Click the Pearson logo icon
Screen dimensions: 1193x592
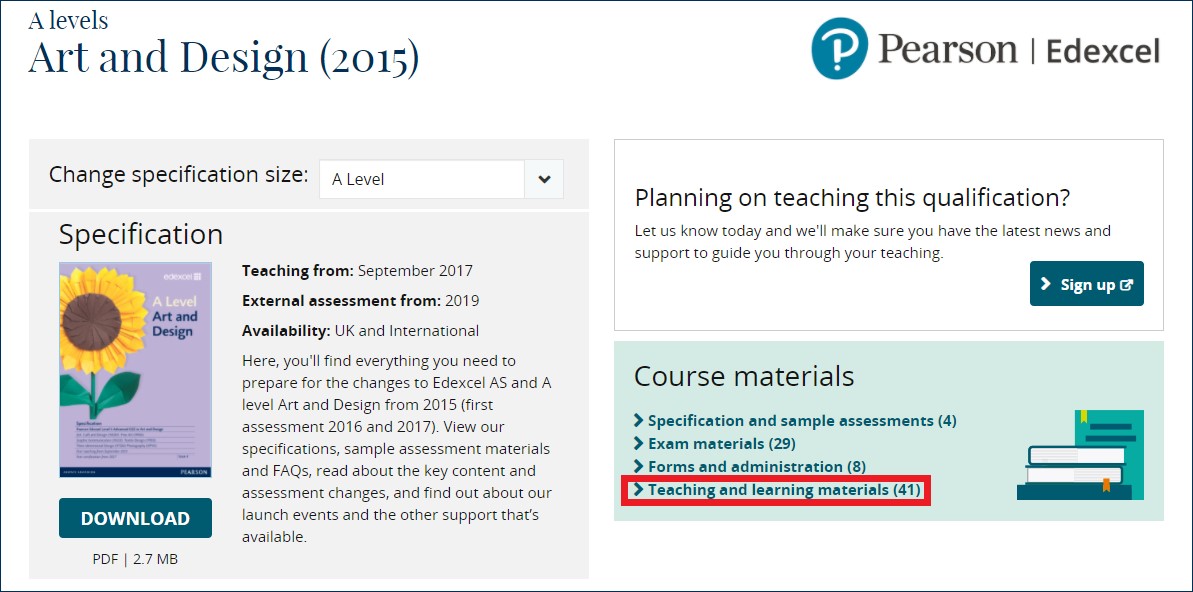[839, 48]
